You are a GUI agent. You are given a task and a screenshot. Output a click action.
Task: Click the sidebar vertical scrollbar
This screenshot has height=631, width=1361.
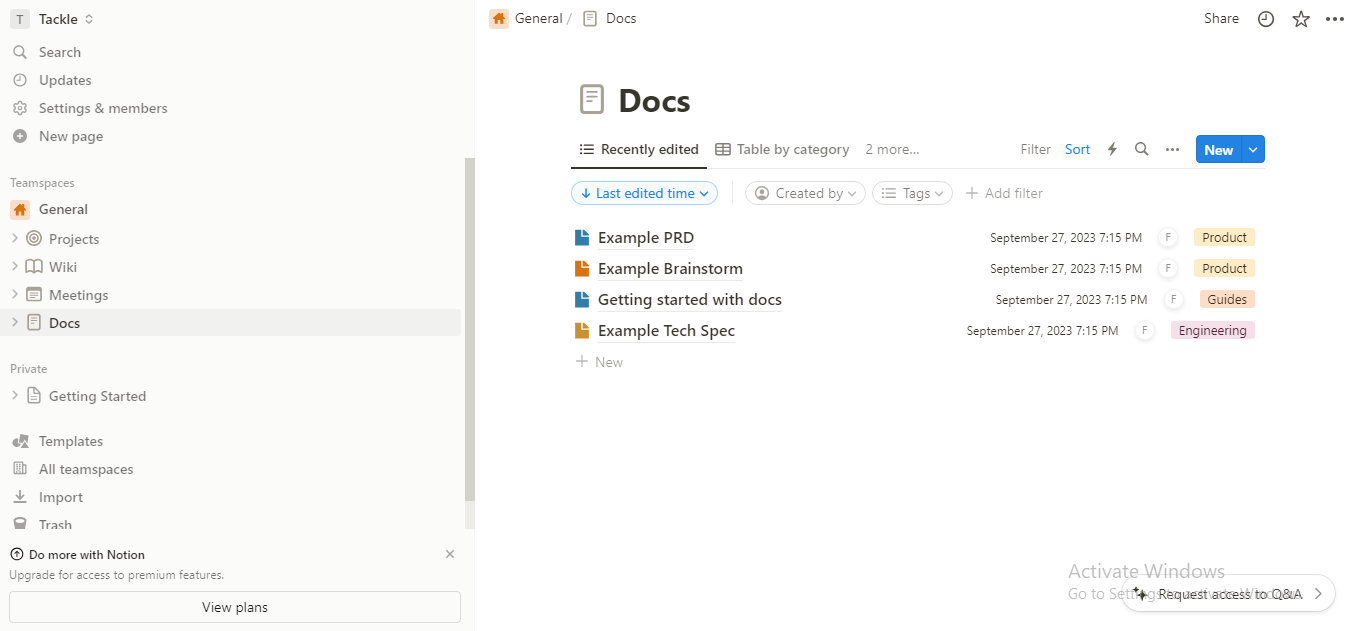coord(470,330)
